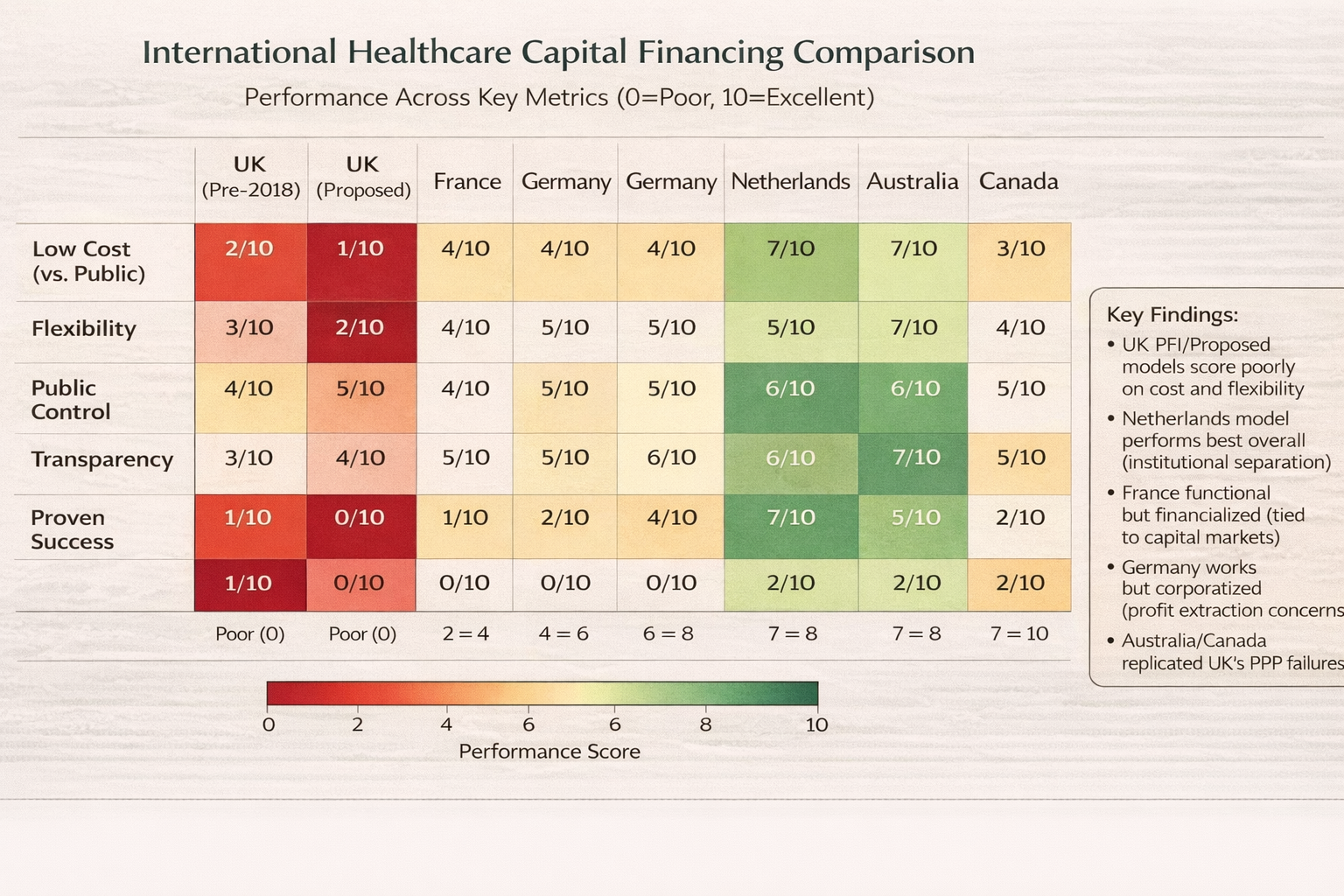Click the Low Cost (vs. Public) row label
Viewport: 1344px width, 896px height.
[88, 262]
